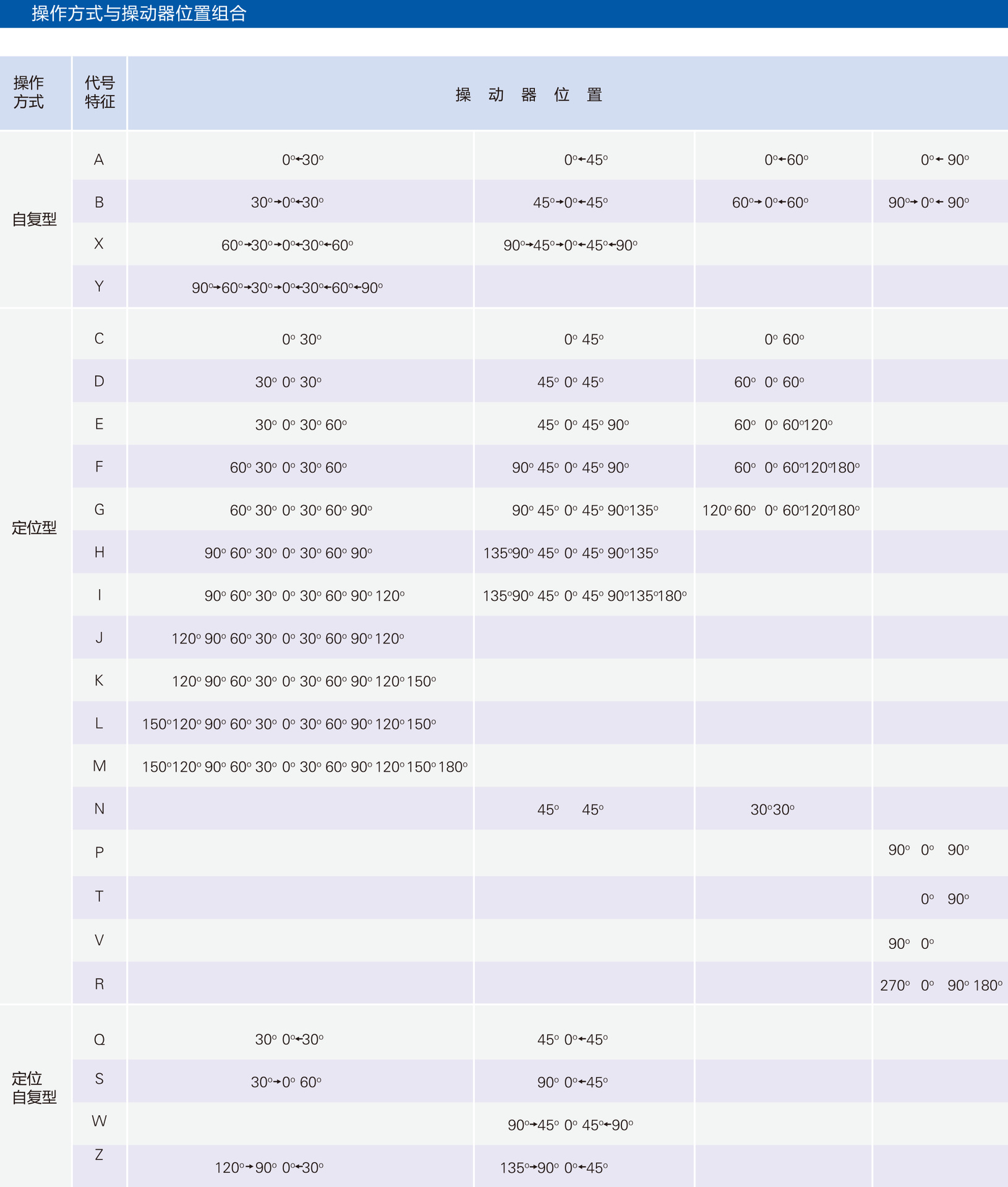
Task: Click code letter D
Action: click(99, 381)
